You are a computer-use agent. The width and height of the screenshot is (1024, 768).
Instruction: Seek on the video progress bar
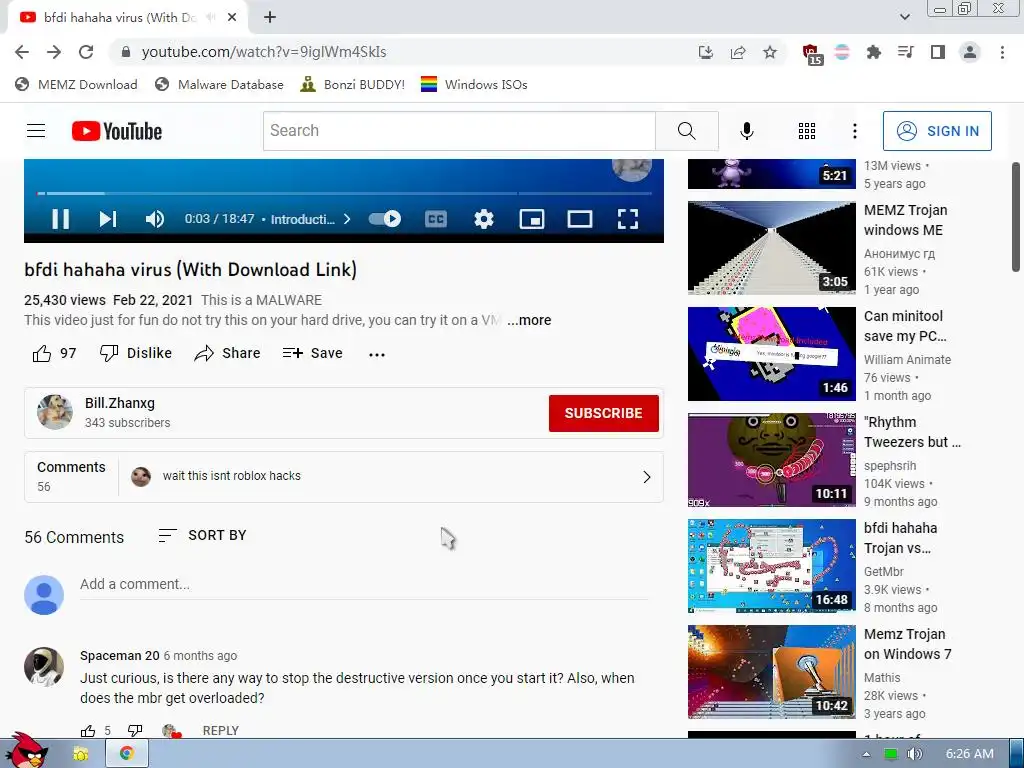click(x=344, y=193)
